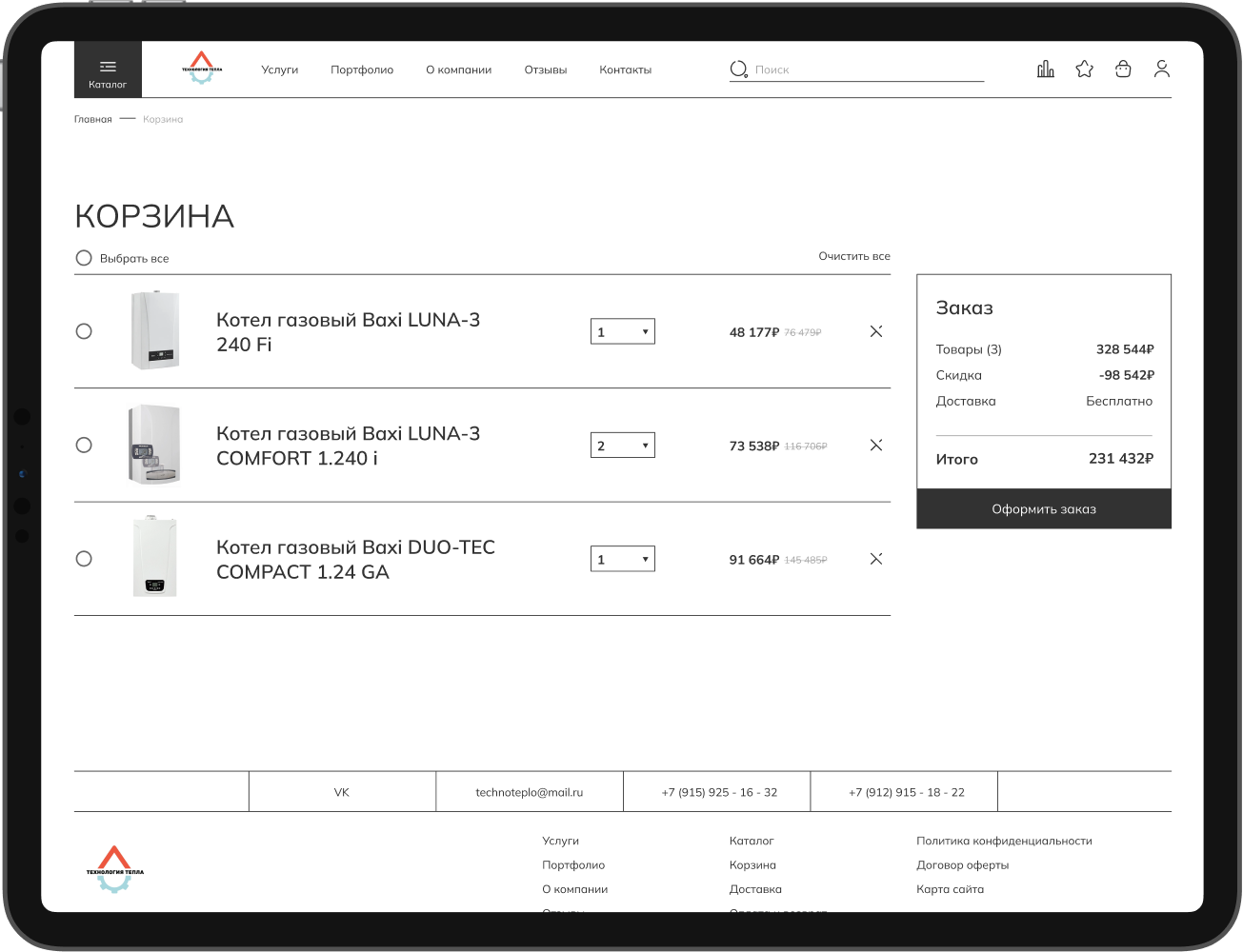Viewport: 1243px width, 952px height.
Task: Click the DUO-TEC COMPACT 1.24 GA product image
Action: point(154,557)
